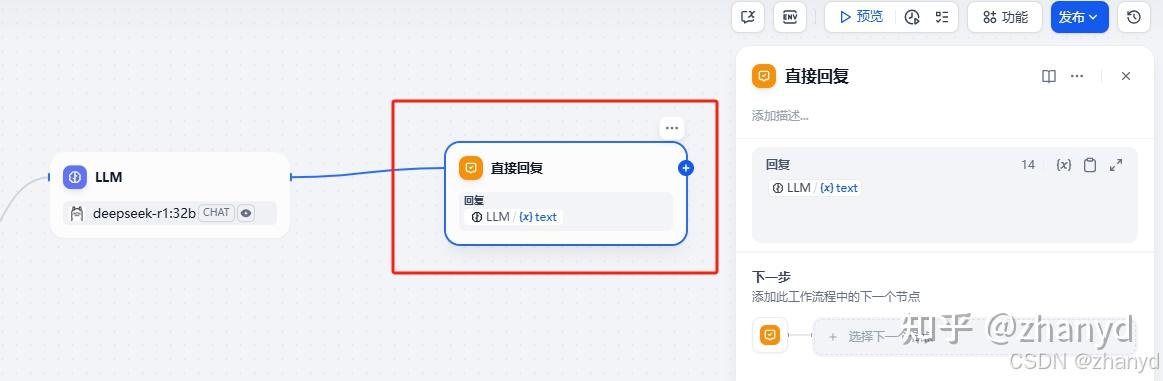Toggle vision eye icon on LLM node
The width and height of the screenshot is (1163, 381).
pos(246,213)
